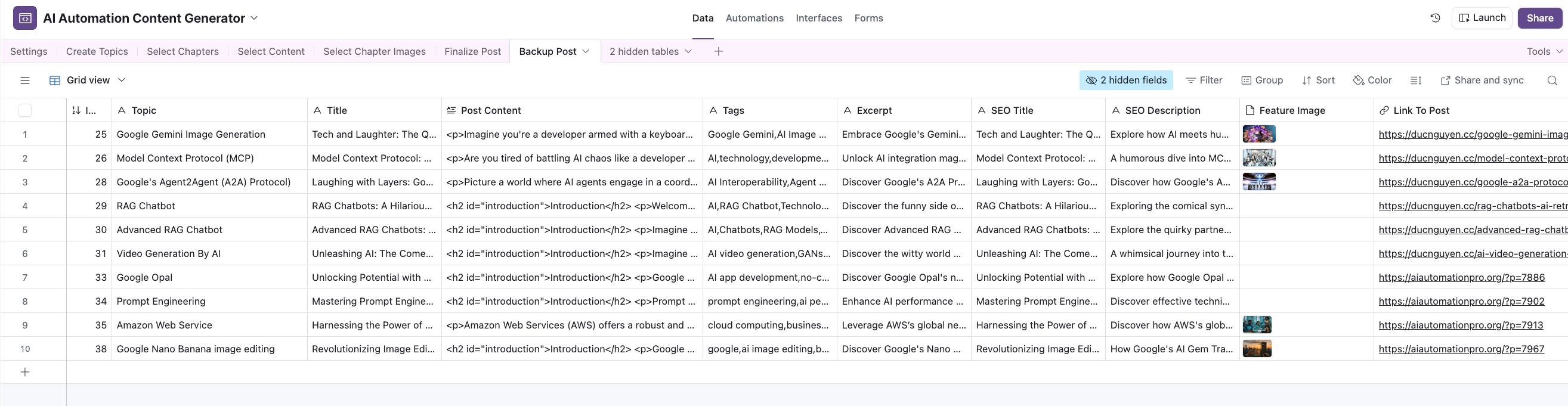The height and width of the screenshot is (406, 1568).
Task: Open the Settings table tab
Action: (x=29, y=52)
